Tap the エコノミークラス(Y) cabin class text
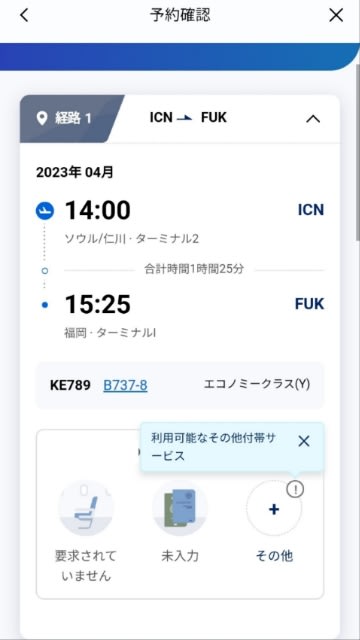 click(x=257, y=384)
